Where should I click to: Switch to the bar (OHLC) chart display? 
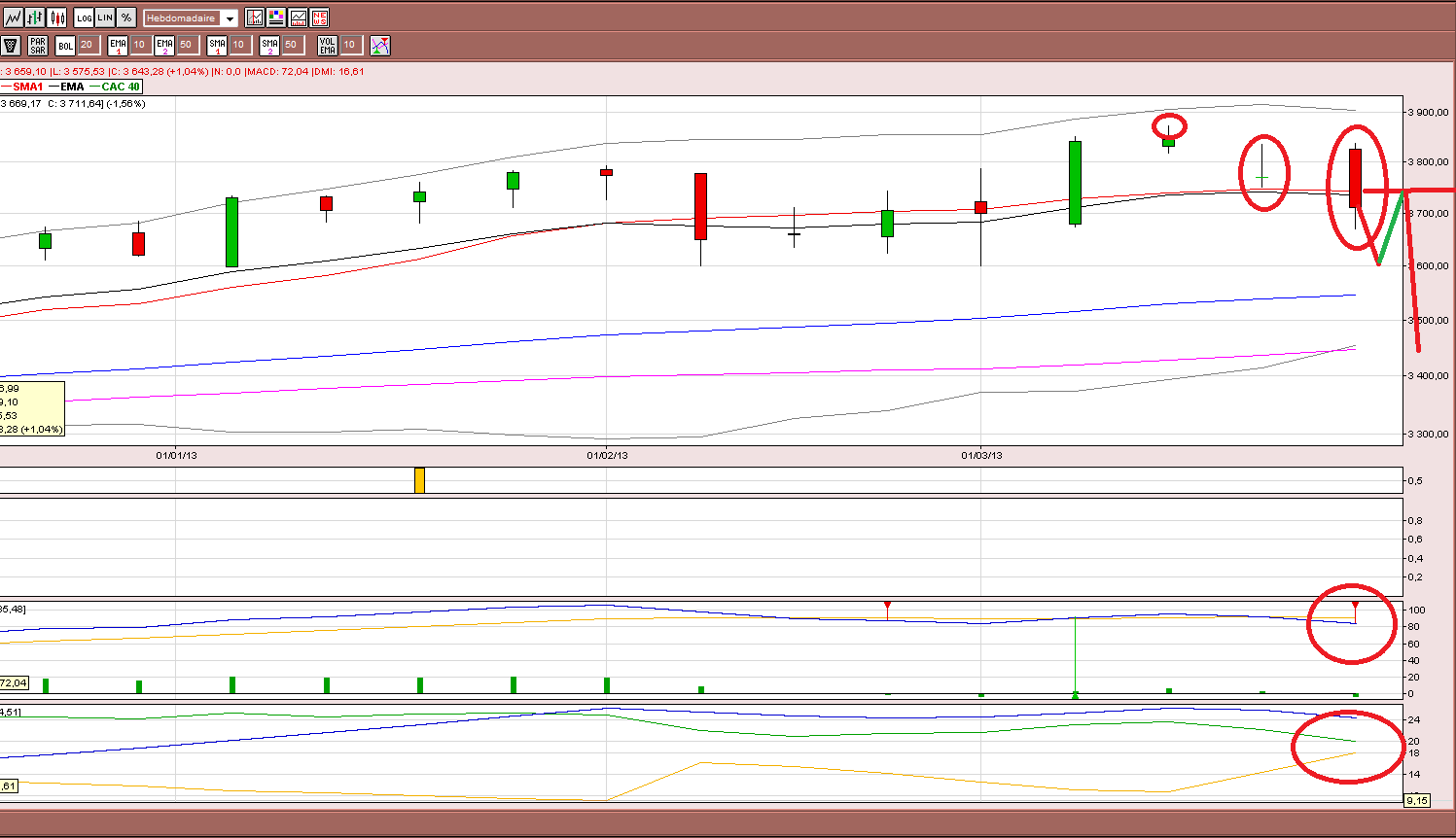click(x=35, y=17)
